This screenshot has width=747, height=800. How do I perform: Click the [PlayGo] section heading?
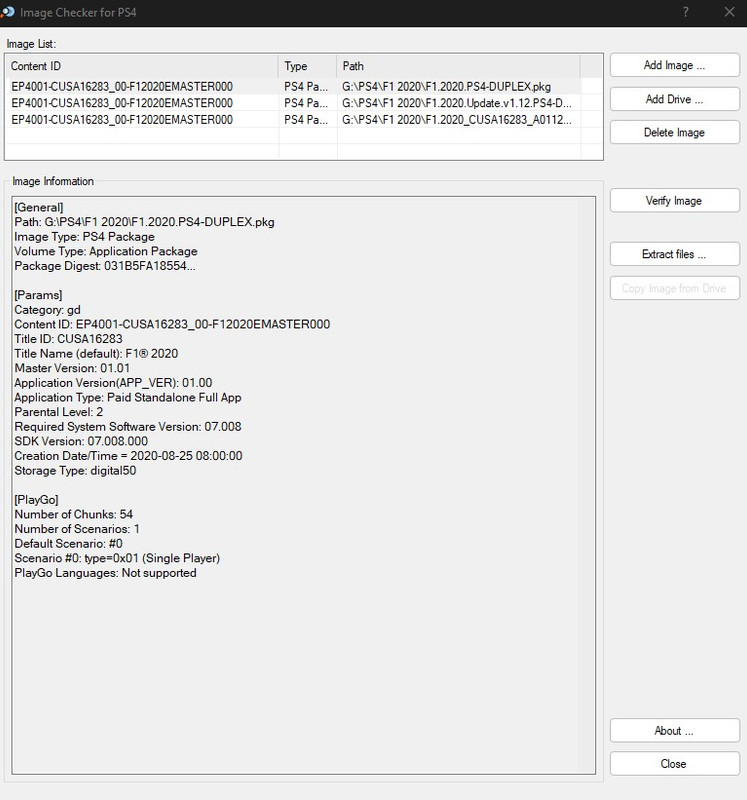pos(36,499)
